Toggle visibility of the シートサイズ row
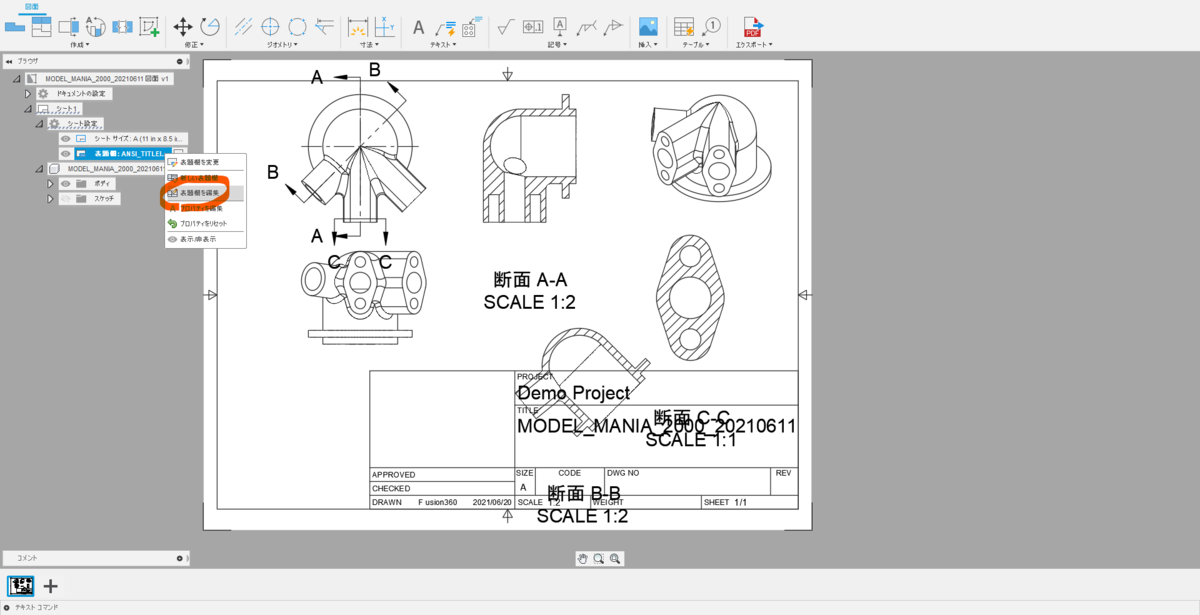 click(65, 139)
